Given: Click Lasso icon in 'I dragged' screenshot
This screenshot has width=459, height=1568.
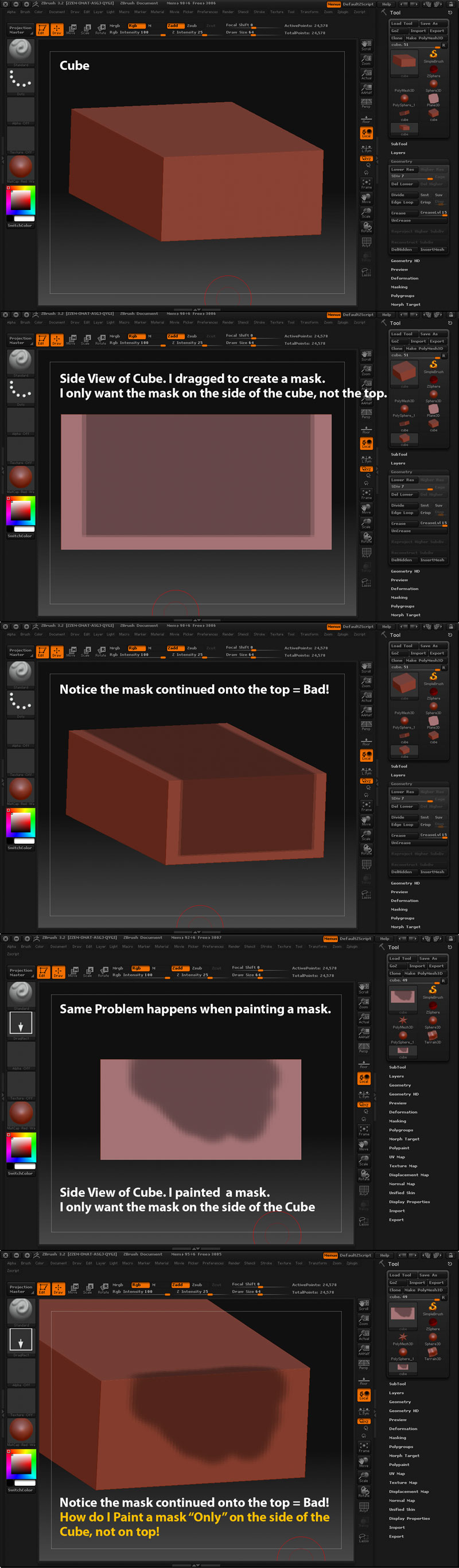Looking at the screenshot, I should (x=366, y=582).
